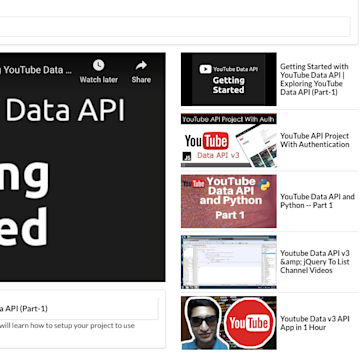Screen dimensions: 360x360
Task: Click the Share arrow icon
Action: click(x=141, y=65)
